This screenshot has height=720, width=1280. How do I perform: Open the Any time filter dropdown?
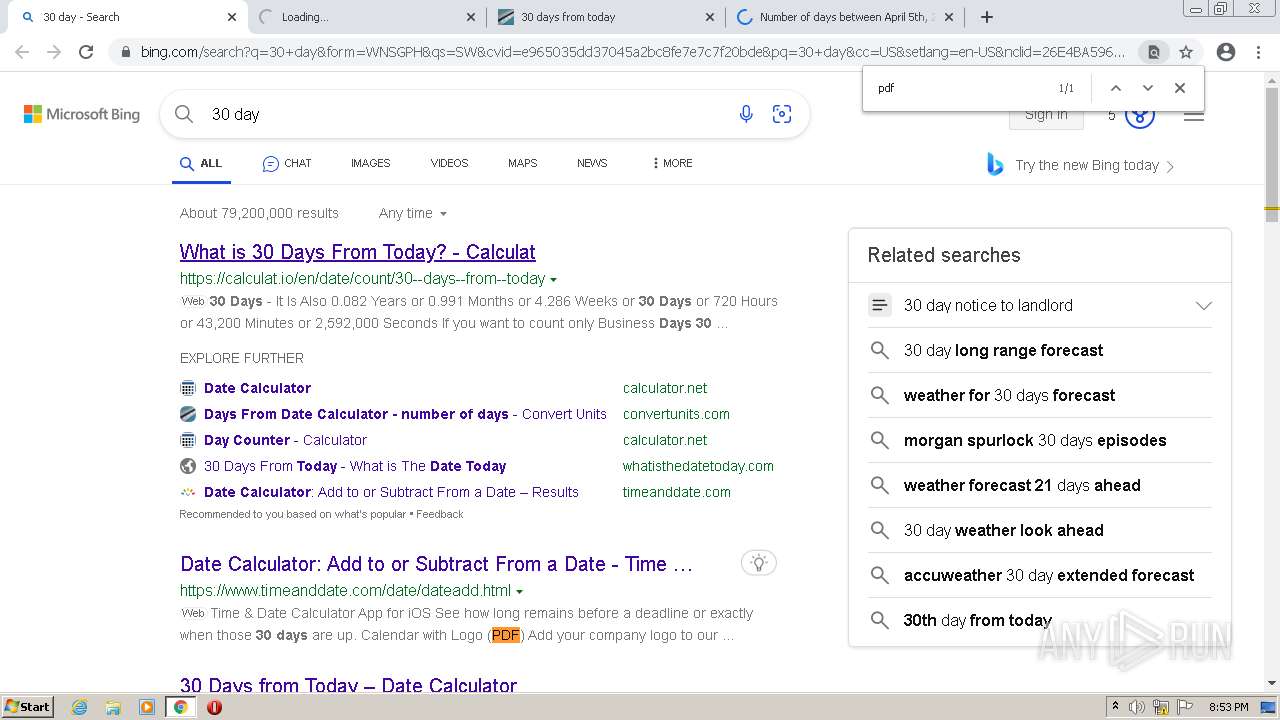tap(412, 213)
